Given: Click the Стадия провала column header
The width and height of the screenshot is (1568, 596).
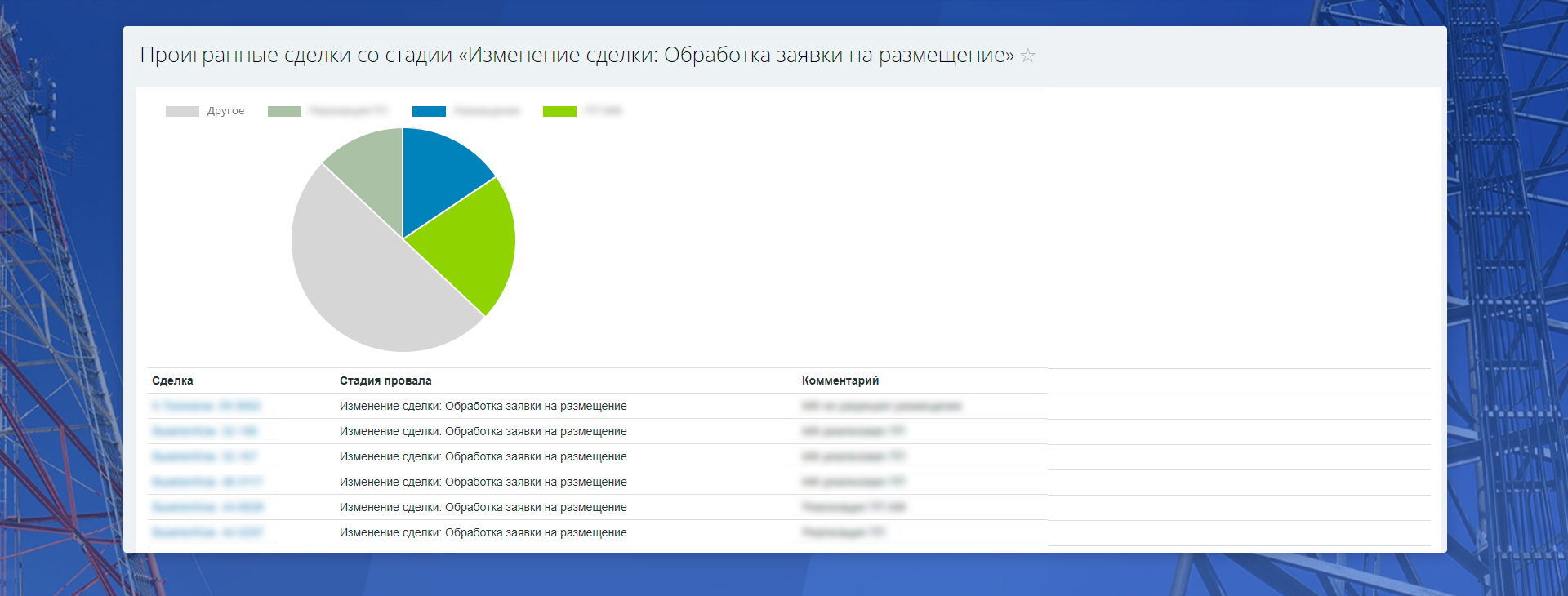Looking at the screenshot, I should (x=385, y=380).
